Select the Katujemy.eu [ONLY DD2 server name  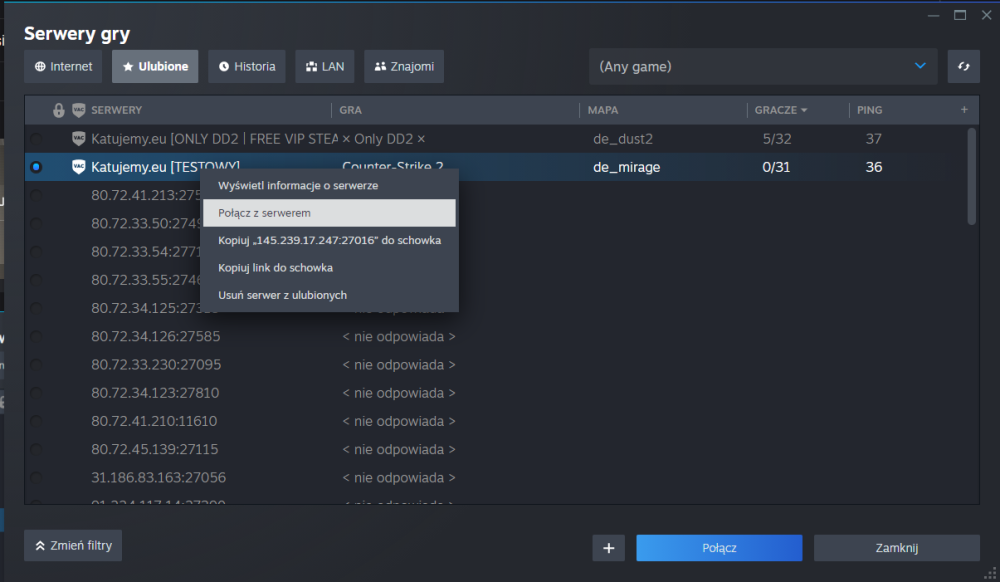[214, 138]
